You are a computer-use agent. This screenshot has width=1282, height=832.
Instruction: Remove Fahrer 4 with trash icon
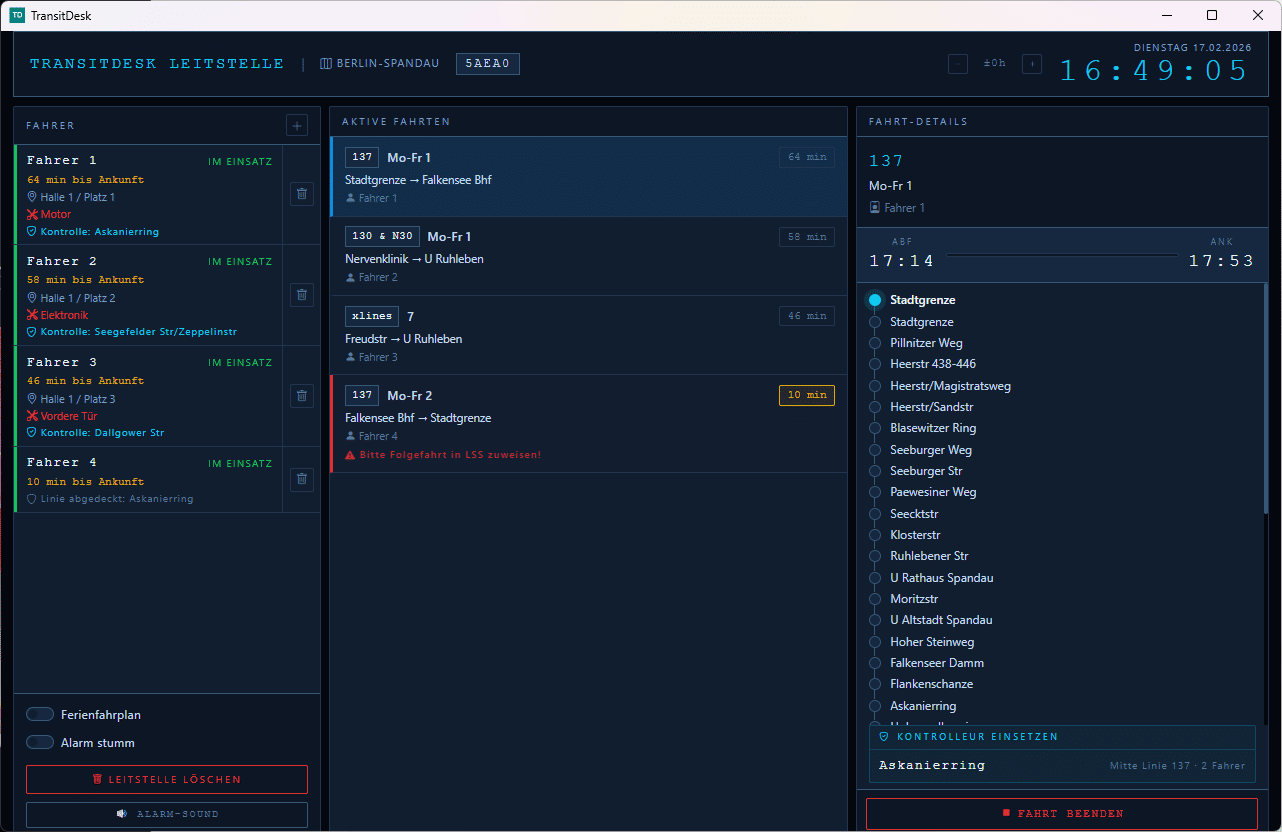pyautogui.click(x=302, y=480)
